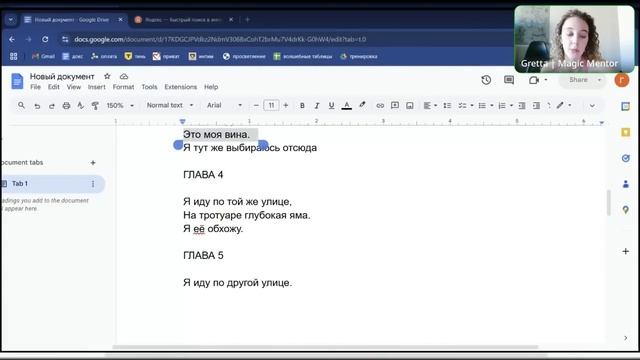
Task: Open the text color picker
Action: (x=347, y=106)
